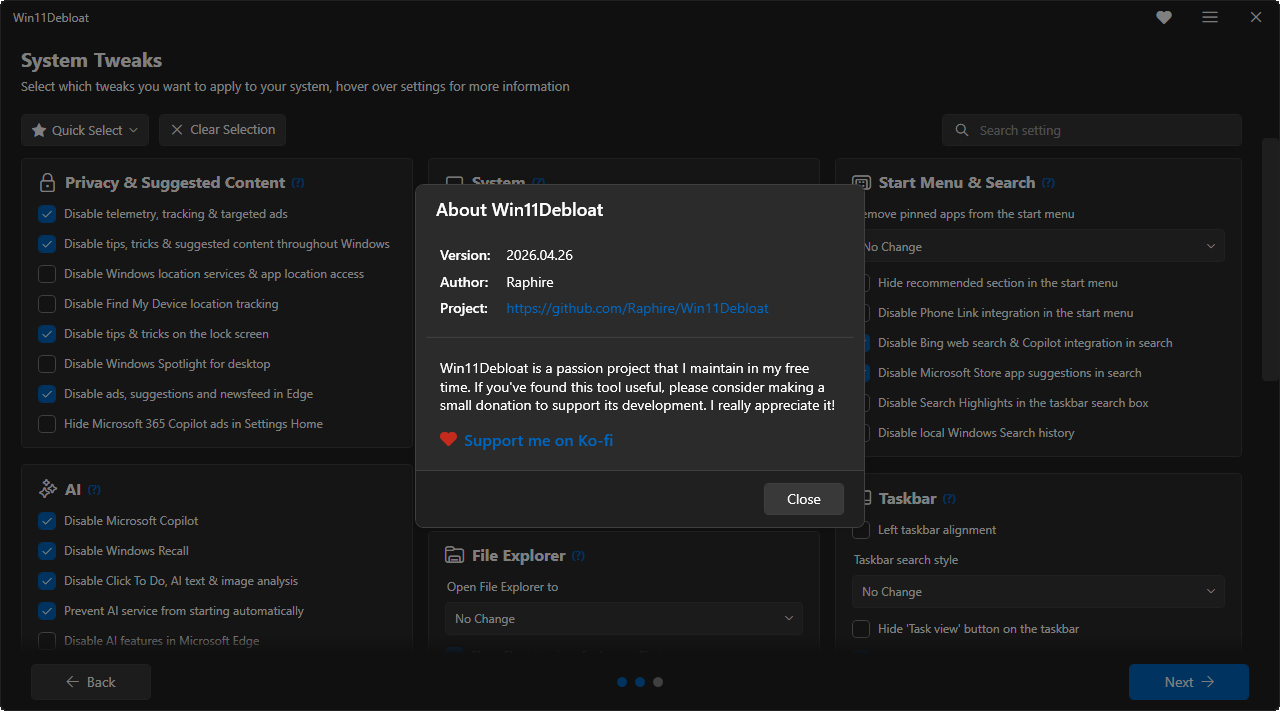The height and width of the screenshot is (711, 1280).
Task: Click the vertical scrollbar on the right
Action: [x=1270, y=260]
